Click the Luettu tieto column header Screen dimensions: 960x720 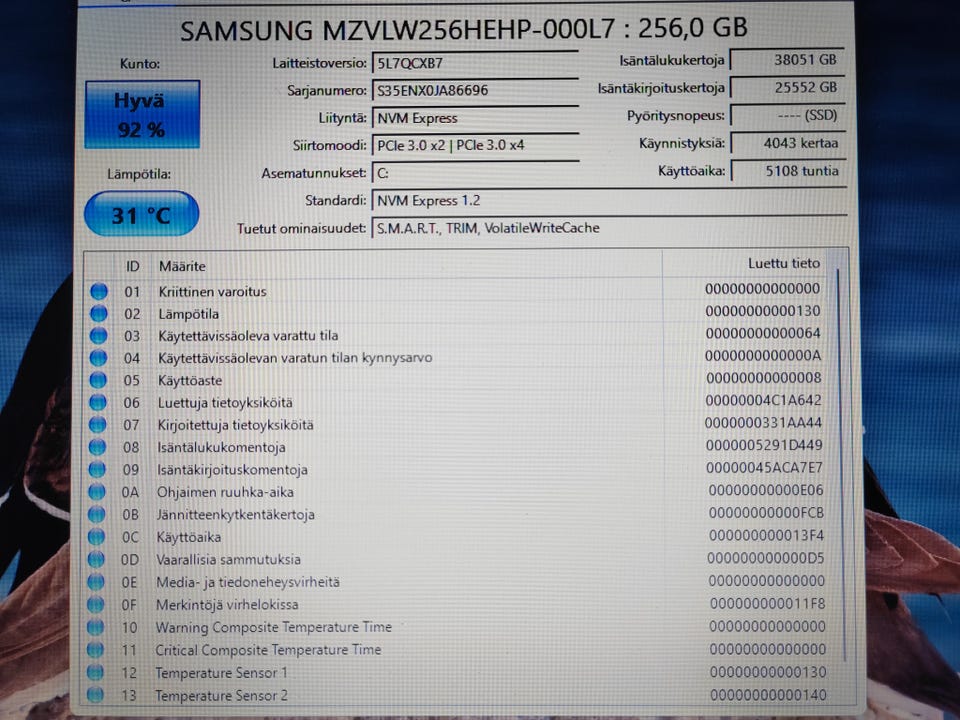coord(784,263)
